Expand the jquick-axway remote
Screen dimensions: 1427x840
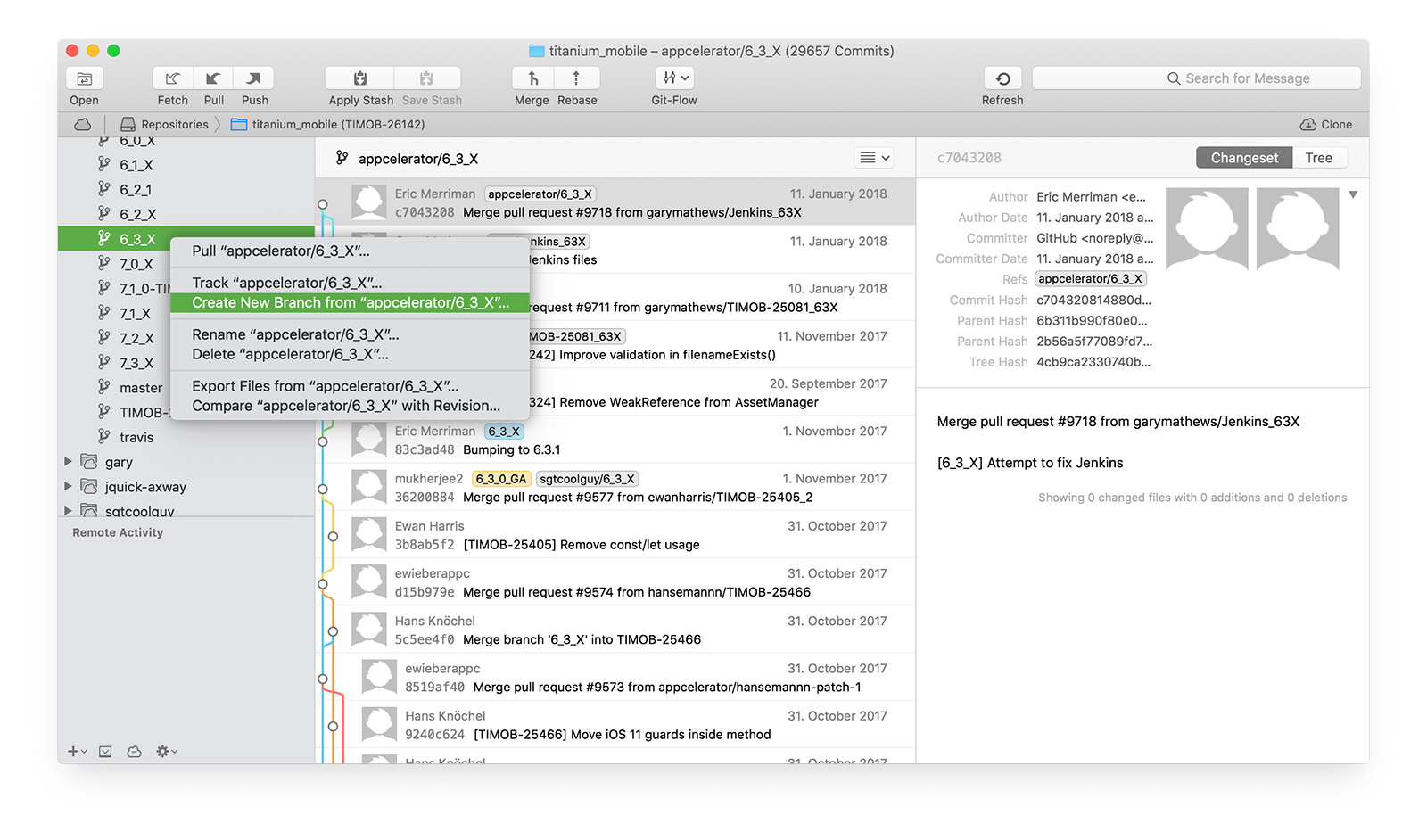pyautogui.click(x=68, y=486)
